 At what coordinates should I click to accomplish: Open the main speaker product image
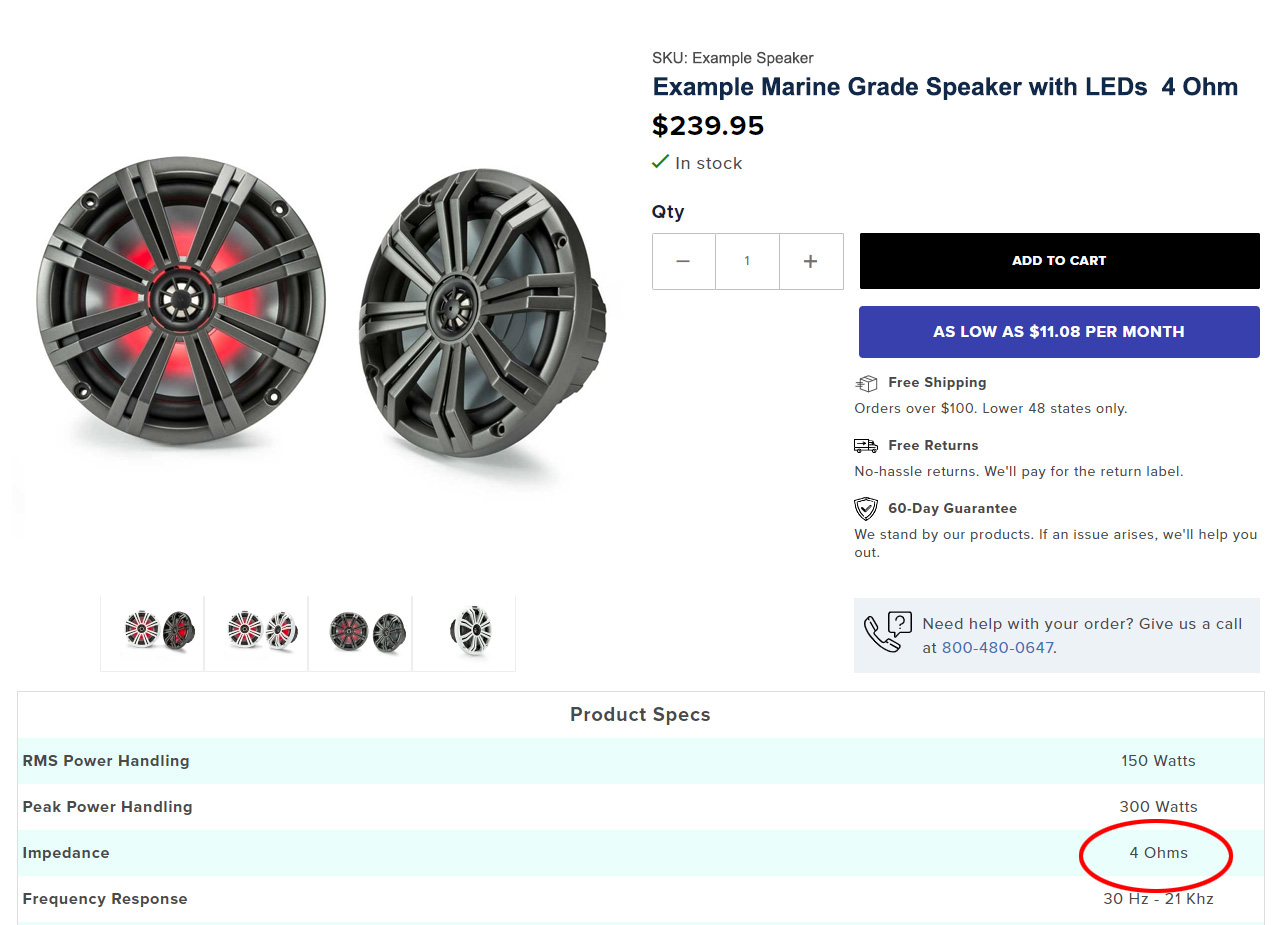[318, 310]
